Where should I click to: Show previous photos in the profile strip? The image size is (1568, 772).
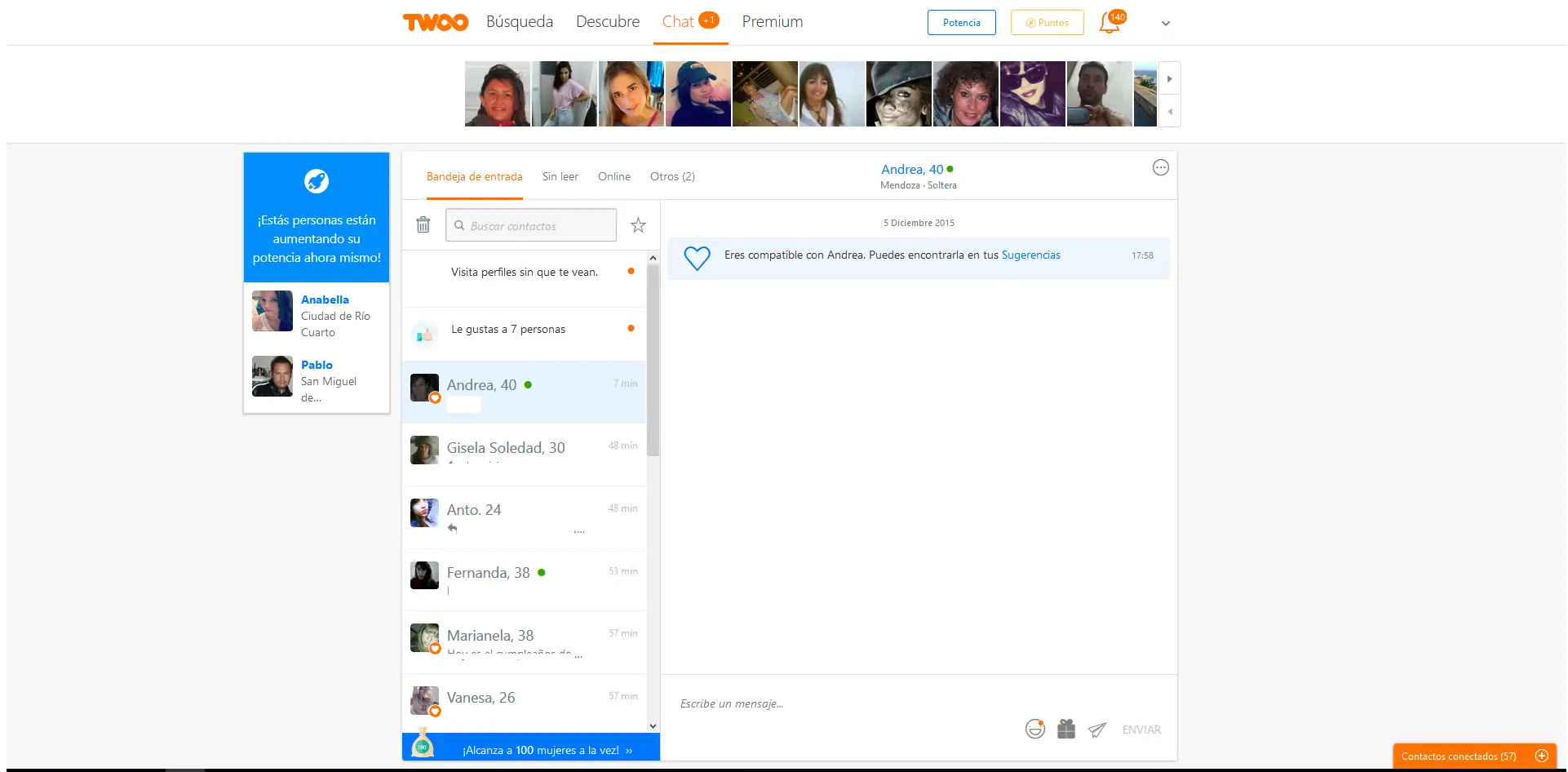pyautogui.click(x=1169, y=111)
